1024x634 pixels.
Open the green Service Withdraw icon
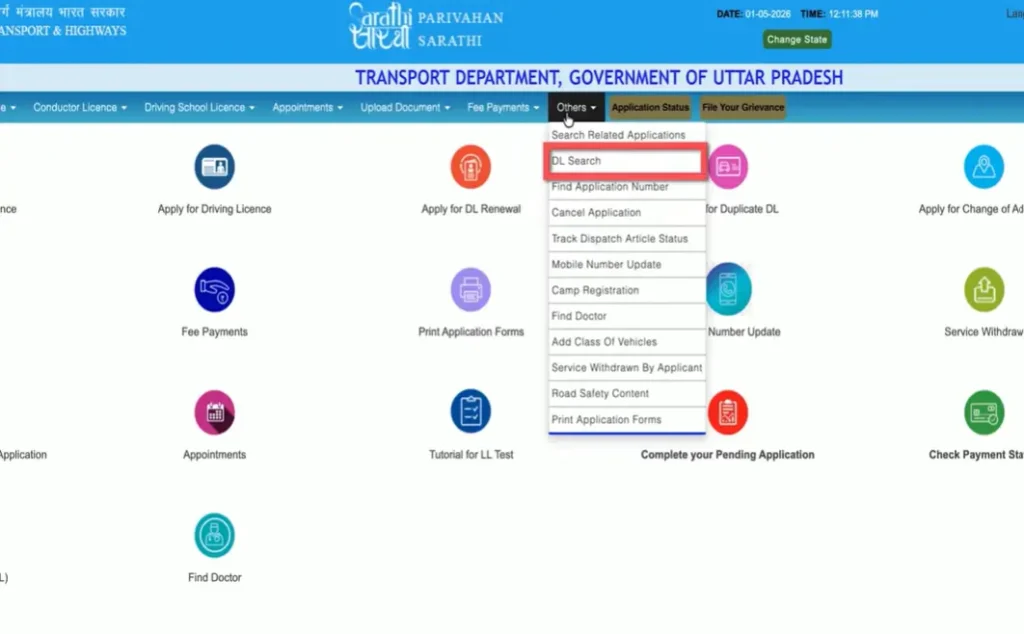[x=984, y=289]
